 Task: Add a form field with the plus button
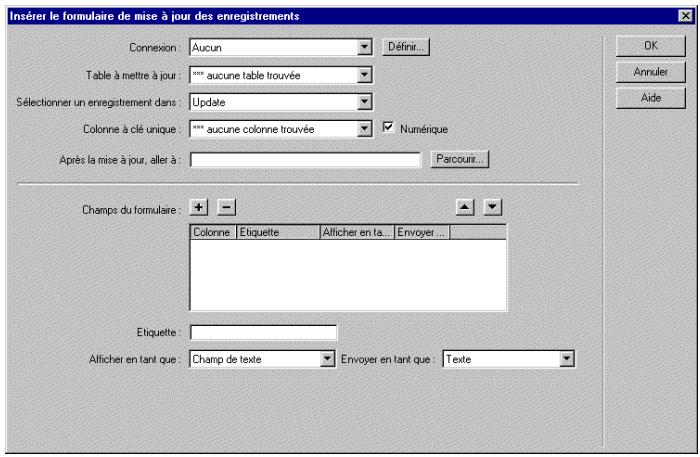199,207
